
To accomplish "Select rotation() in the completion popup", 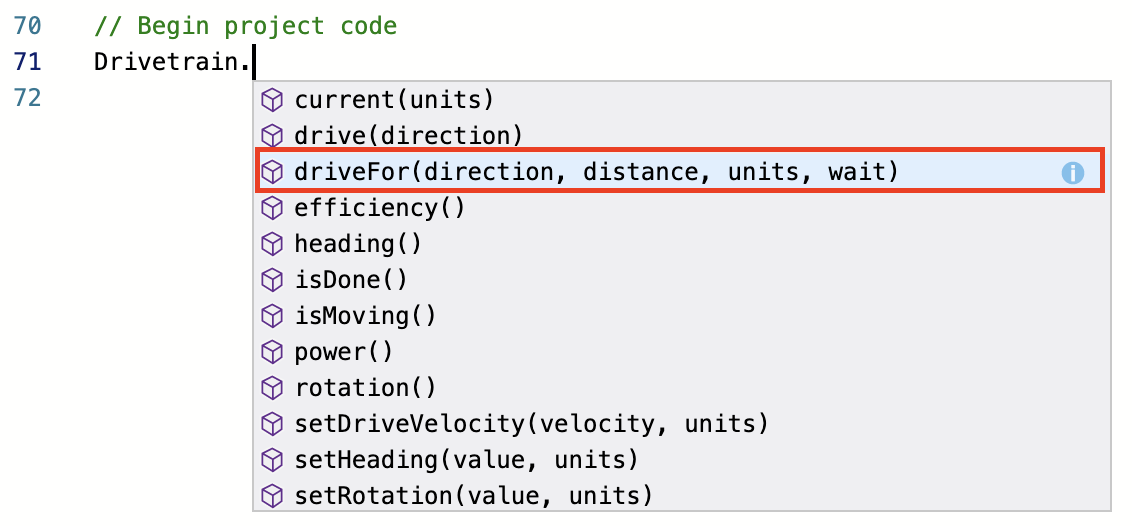I will coord(365,388).
